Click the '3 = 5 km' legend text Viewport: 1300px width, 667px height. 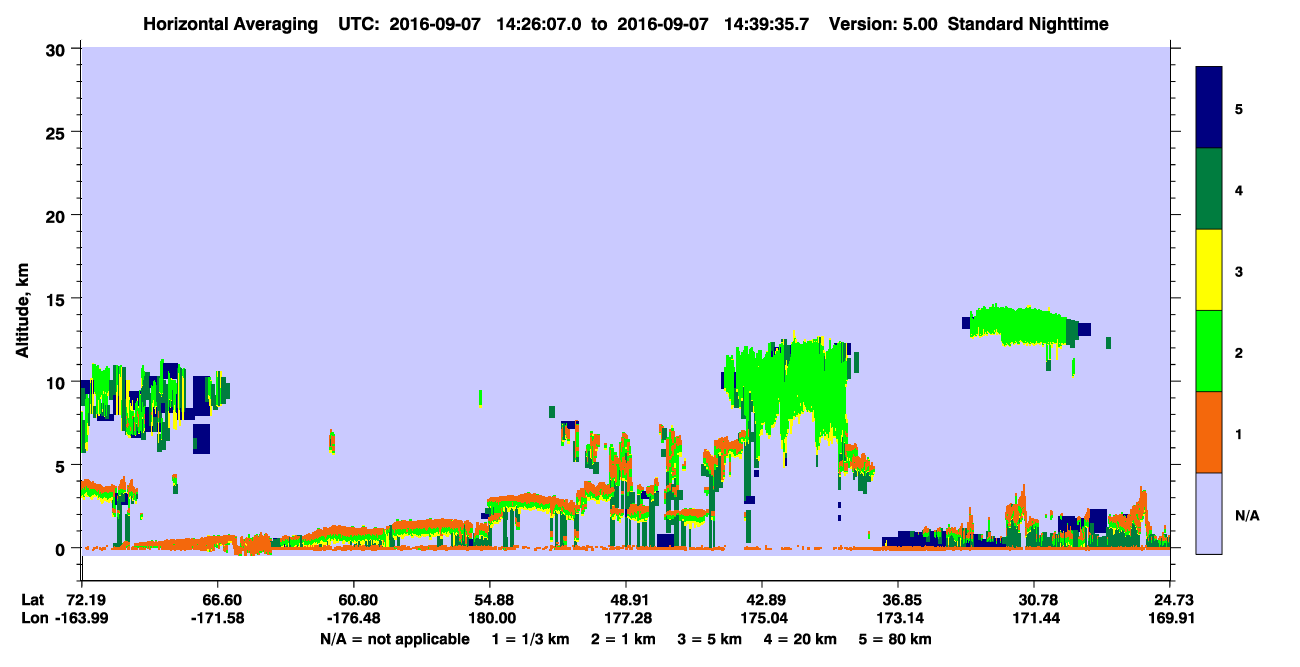coord(709,639)
